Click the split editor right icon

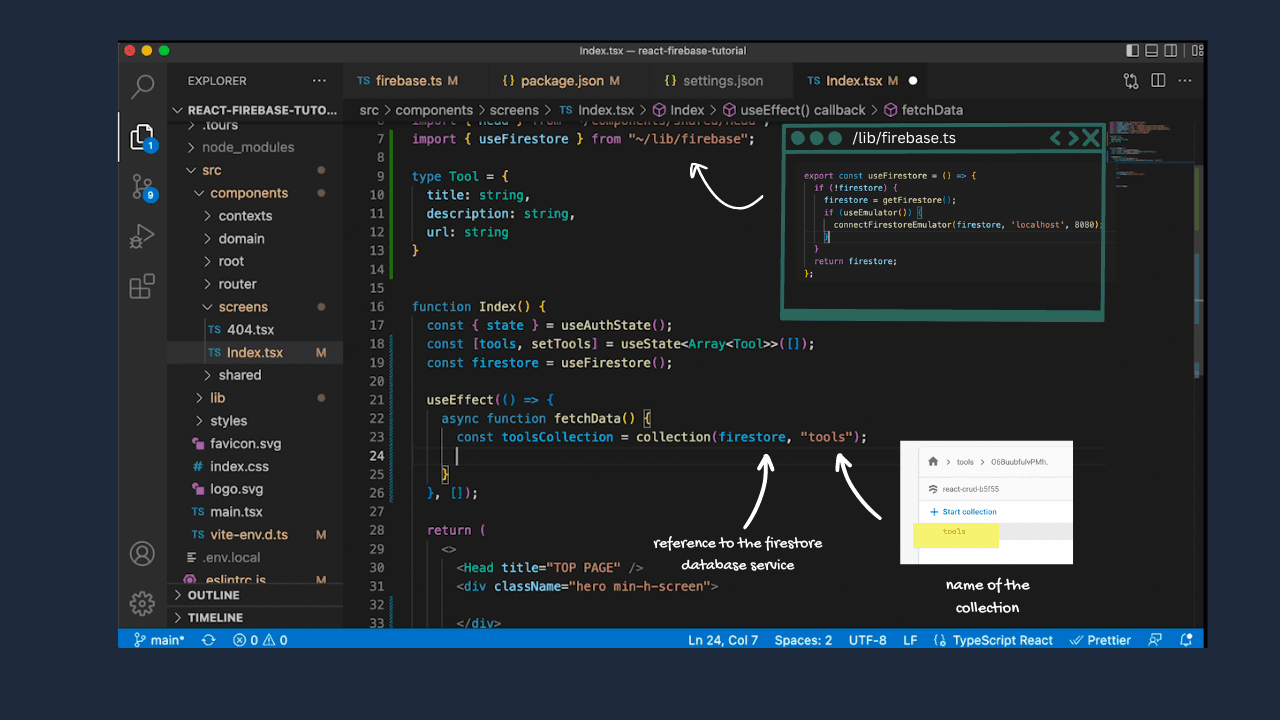point(1158,81)
